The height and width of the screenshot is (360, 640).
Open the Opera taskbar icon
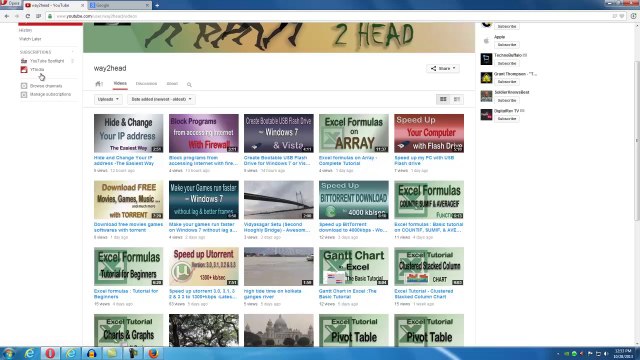[x=50, y=353]
